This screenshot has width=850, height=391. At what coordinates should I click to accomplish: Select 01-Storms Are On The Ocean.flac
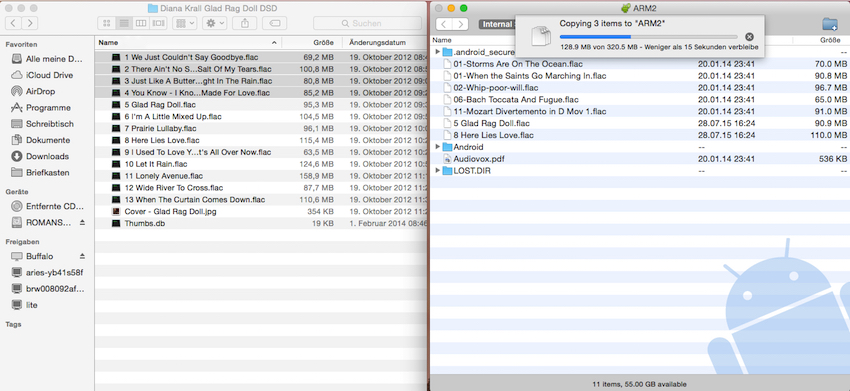pyautogui.click(x=640, y=64)
